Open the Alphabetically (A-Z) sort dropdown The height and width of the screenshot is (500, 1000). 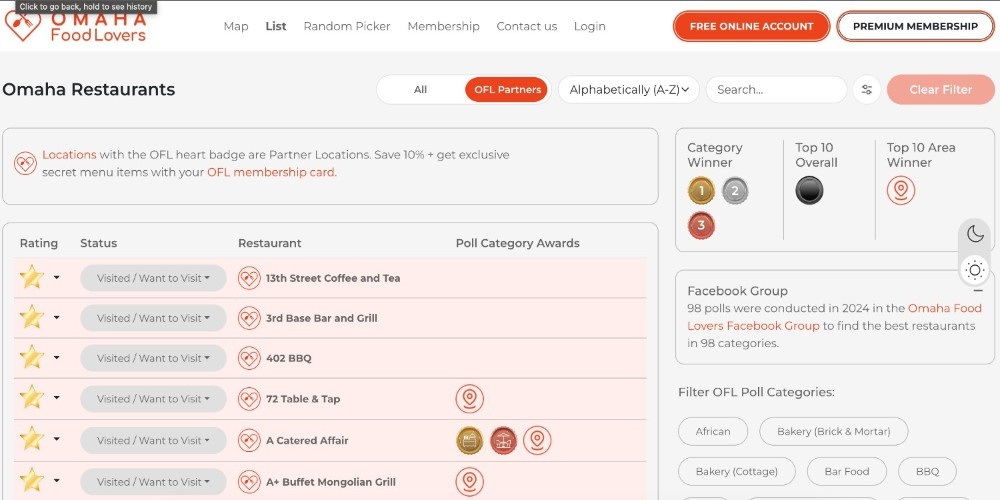(629, 90)
